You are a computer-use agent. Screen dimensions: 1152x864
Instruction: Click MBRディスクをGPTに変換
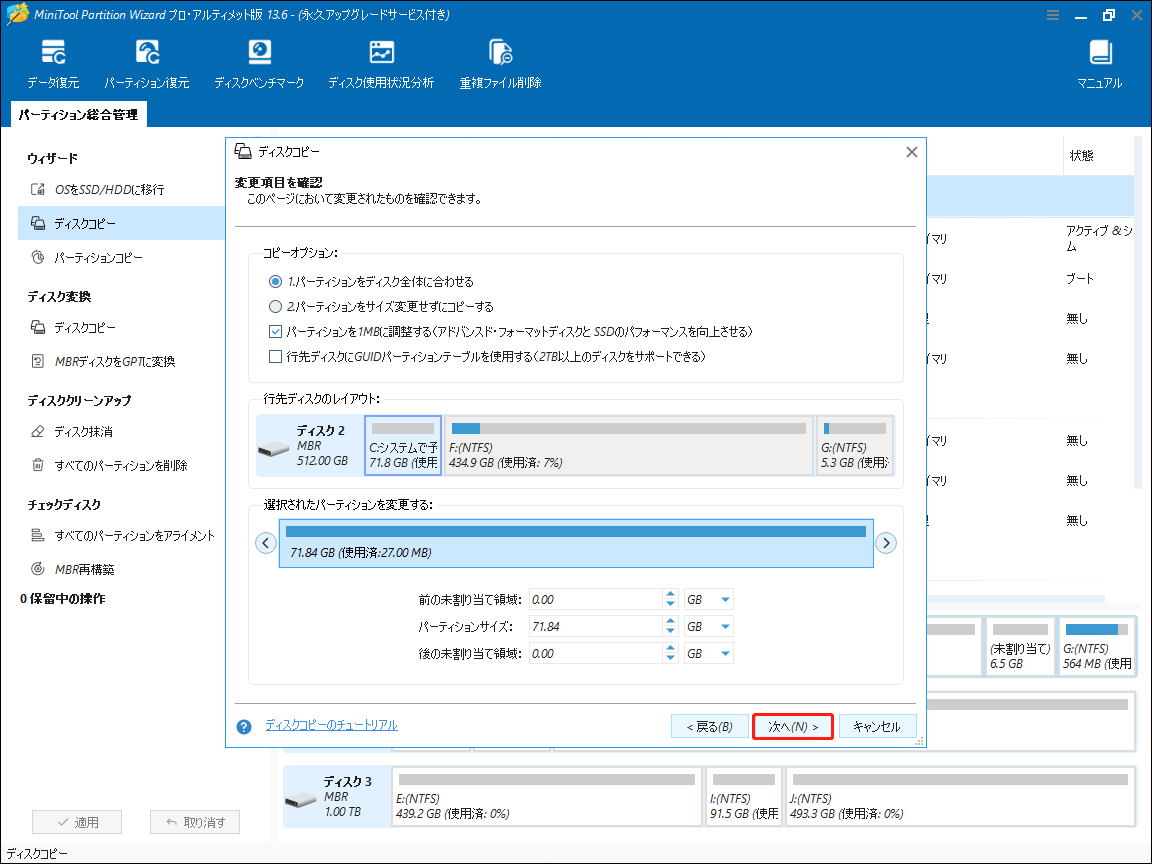point(103,361)
